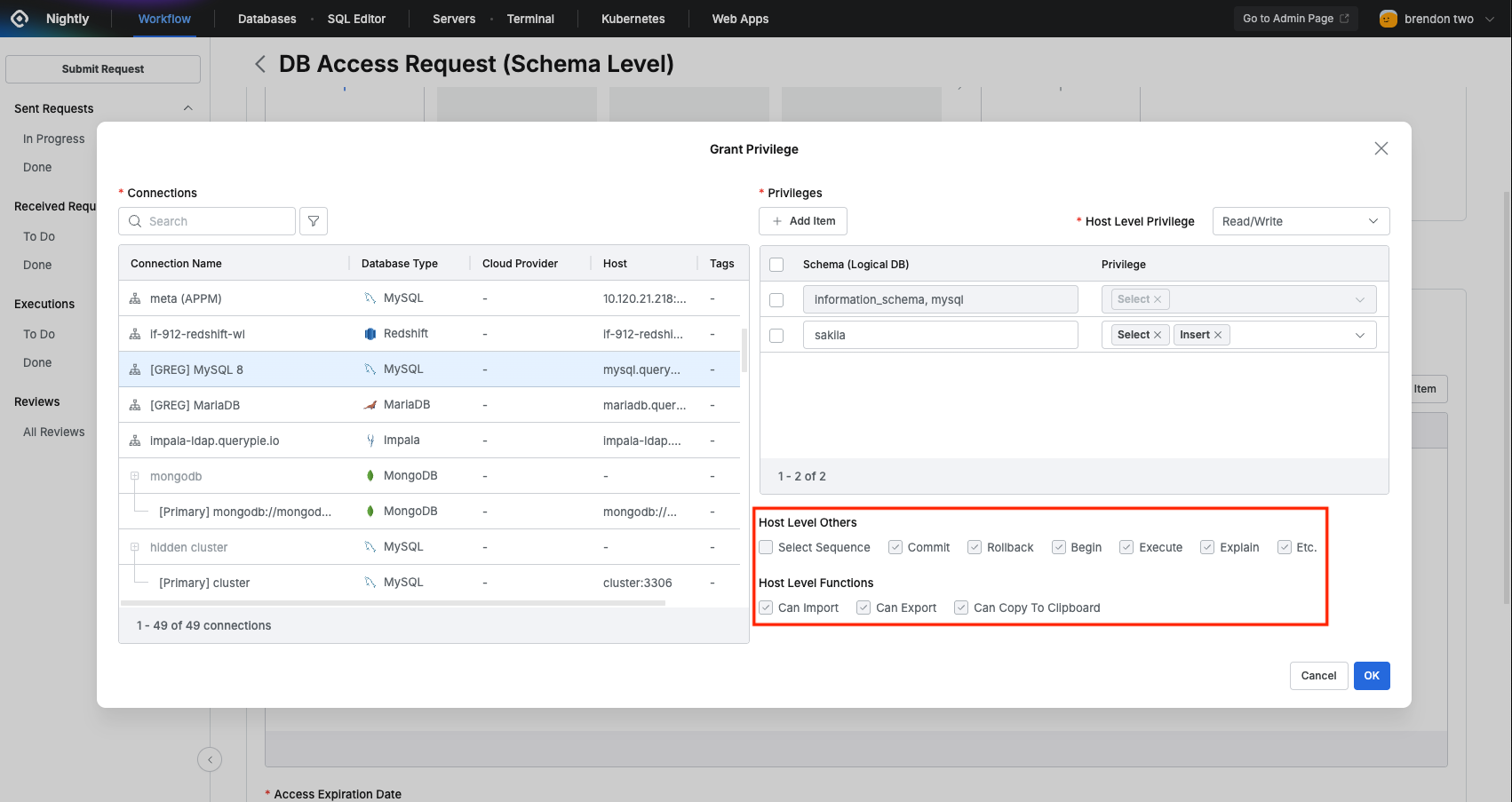Collapse the sidebar with the round arrow button

tap(210, 759)
